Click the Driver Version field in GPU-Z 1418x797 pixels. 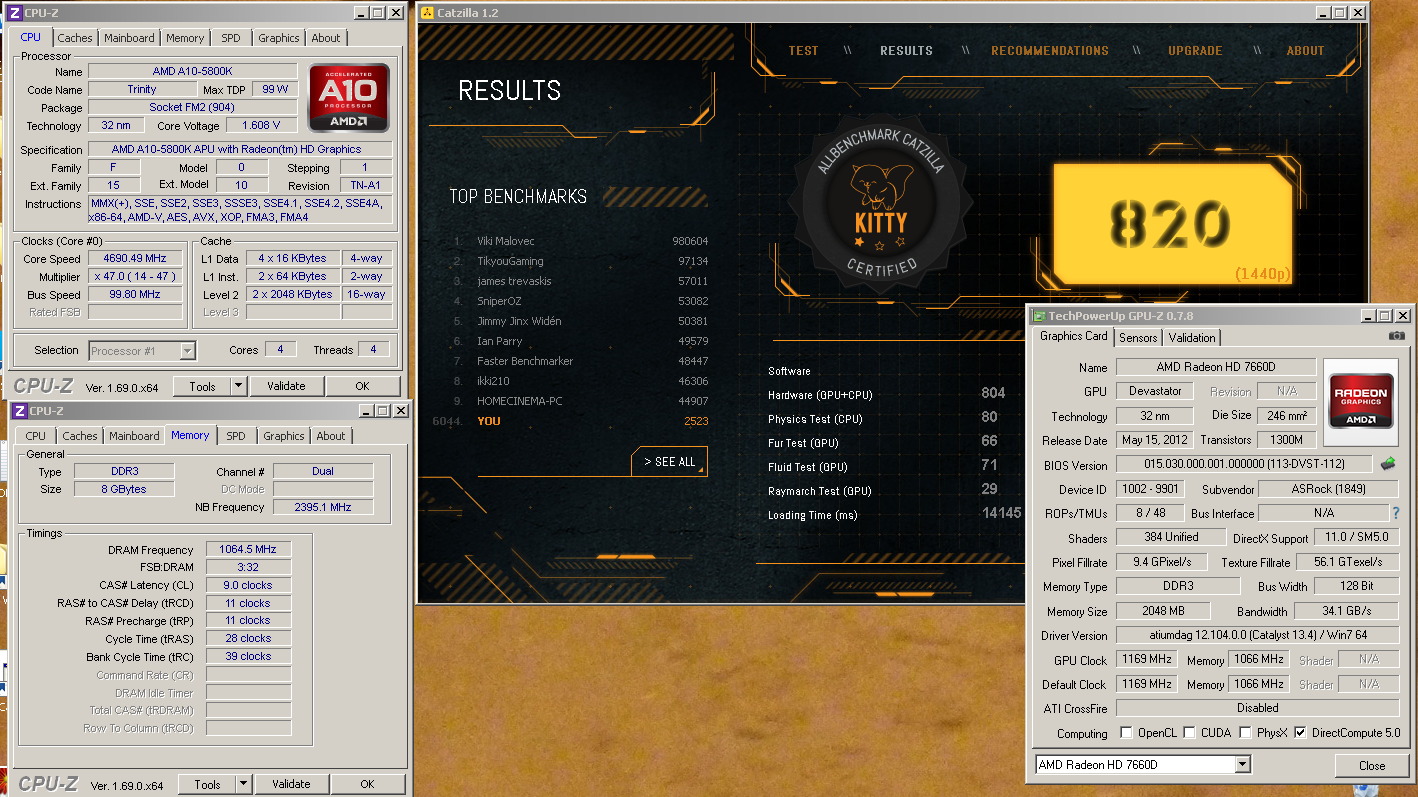click(1257, 635)
